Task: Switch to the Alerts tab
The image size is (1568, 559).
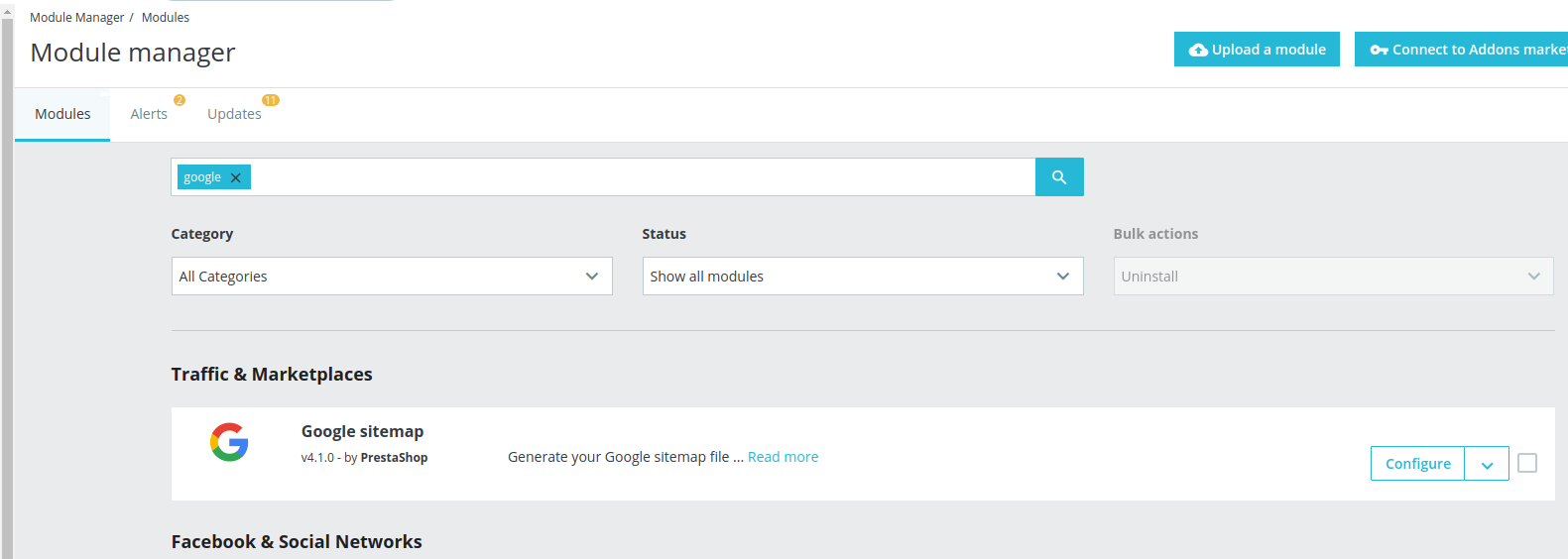Action: [149, 114]
